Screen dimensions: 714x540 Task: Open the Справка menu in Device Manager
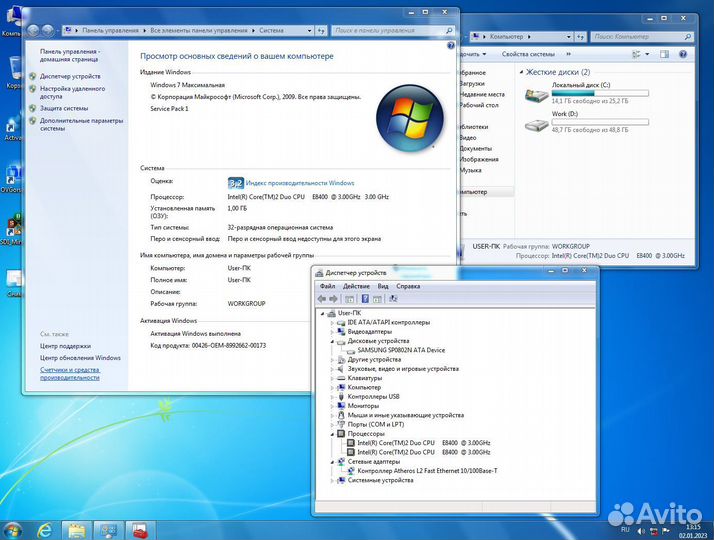coord(408,286)
